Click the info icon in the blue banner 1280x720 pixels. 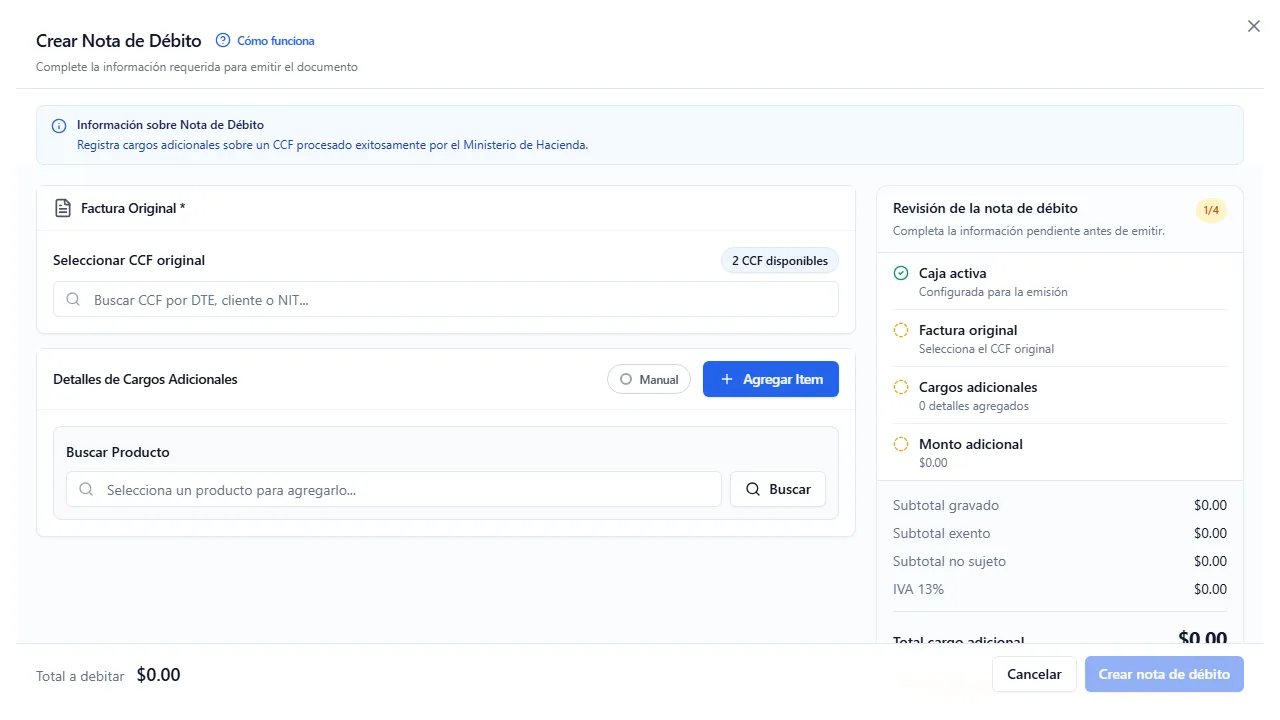[x=59, y=126]
